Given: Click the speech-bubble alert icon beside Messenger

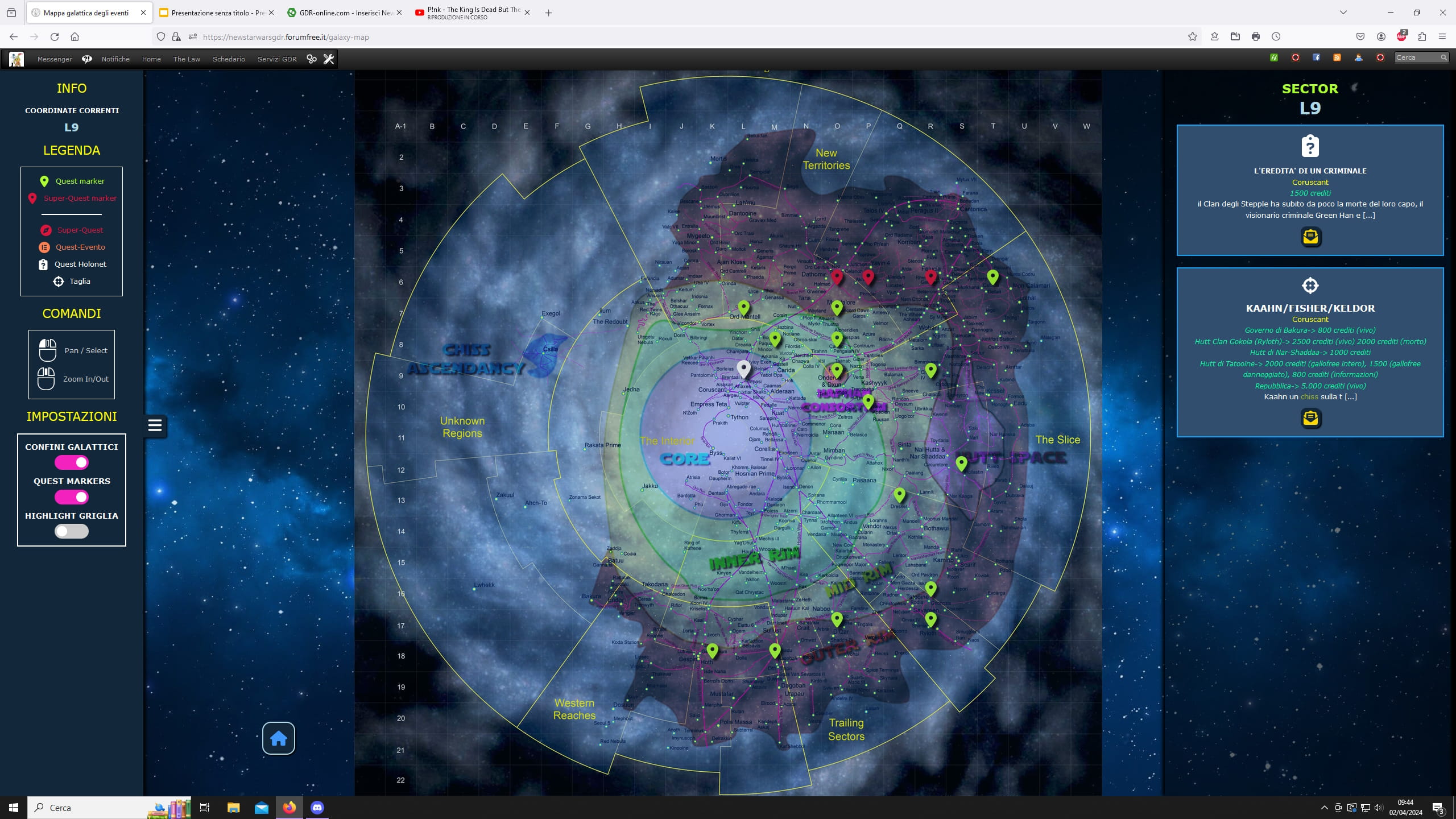Looking at the screenshot, I should tap(87, 59).
